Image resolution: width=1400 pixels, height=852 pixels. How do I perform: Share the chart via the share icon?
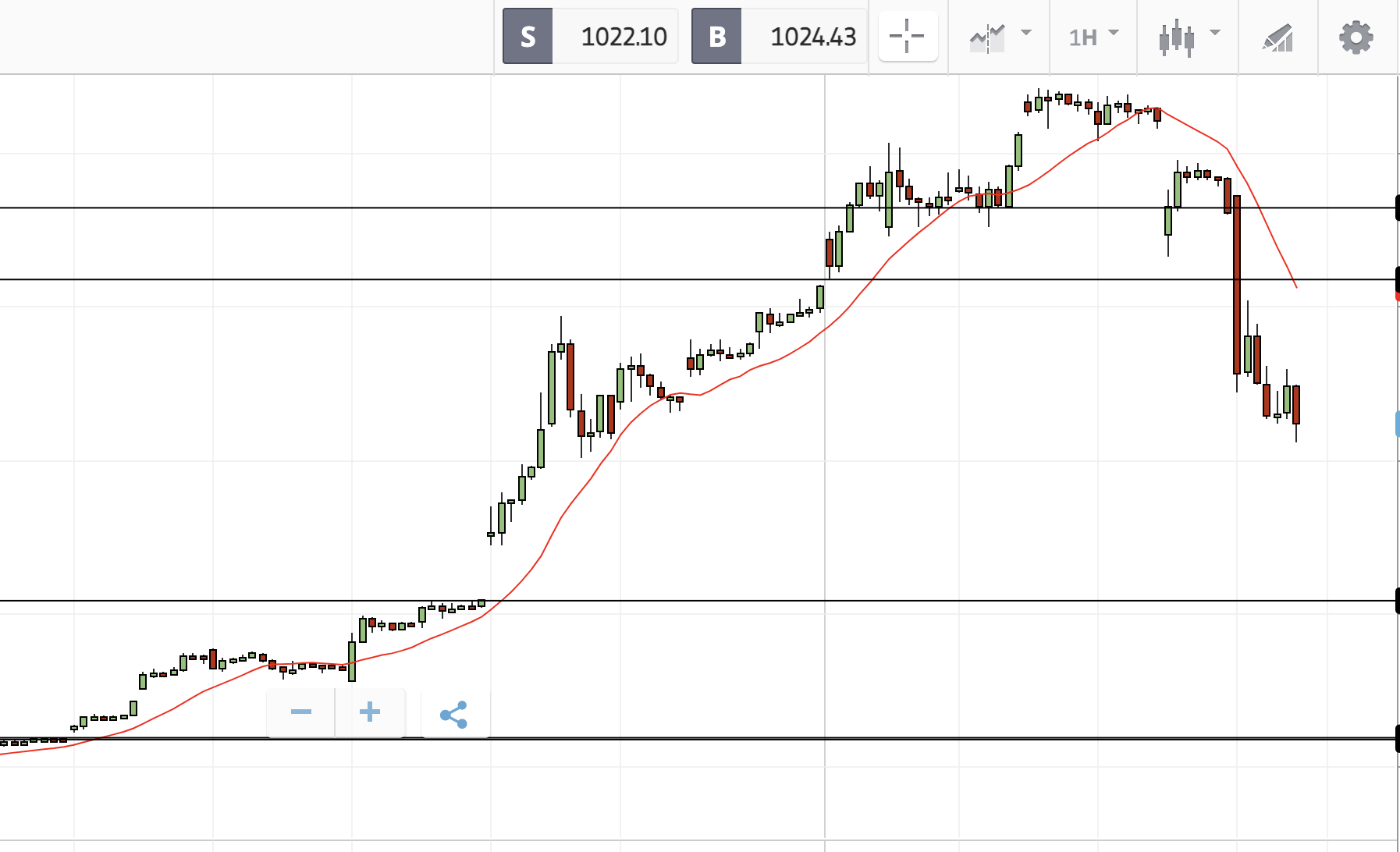coord(454,714)
